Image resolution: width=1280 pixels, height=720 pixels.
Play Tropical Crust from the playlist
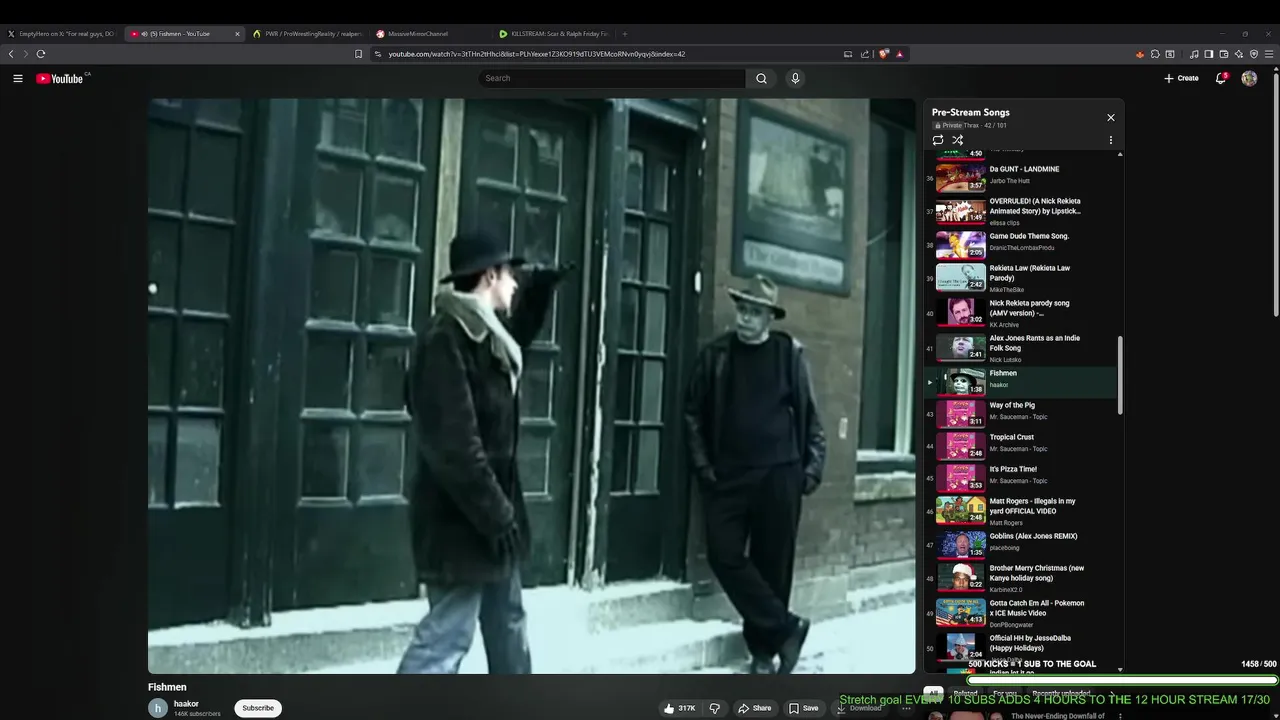[x=1021, y=445]
